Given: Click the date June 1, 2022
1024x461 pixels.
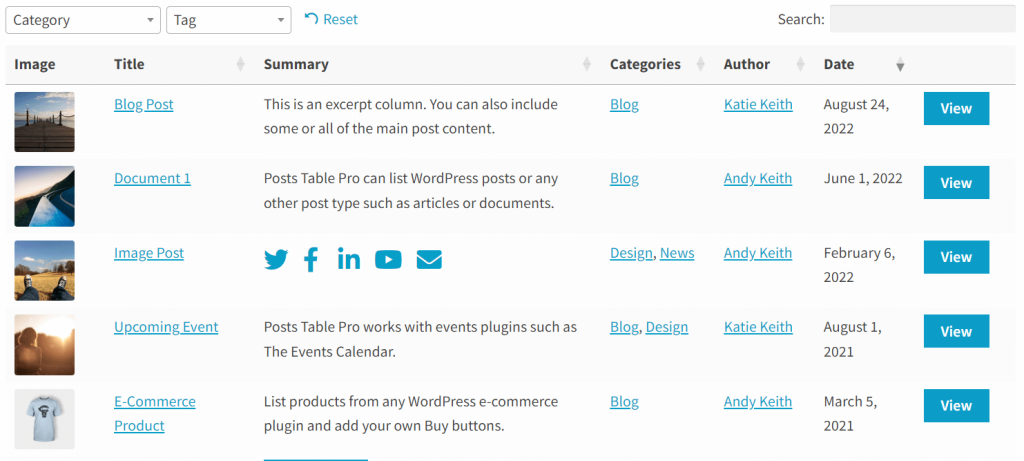Looking at the screenshot, I should pos(863,178).
